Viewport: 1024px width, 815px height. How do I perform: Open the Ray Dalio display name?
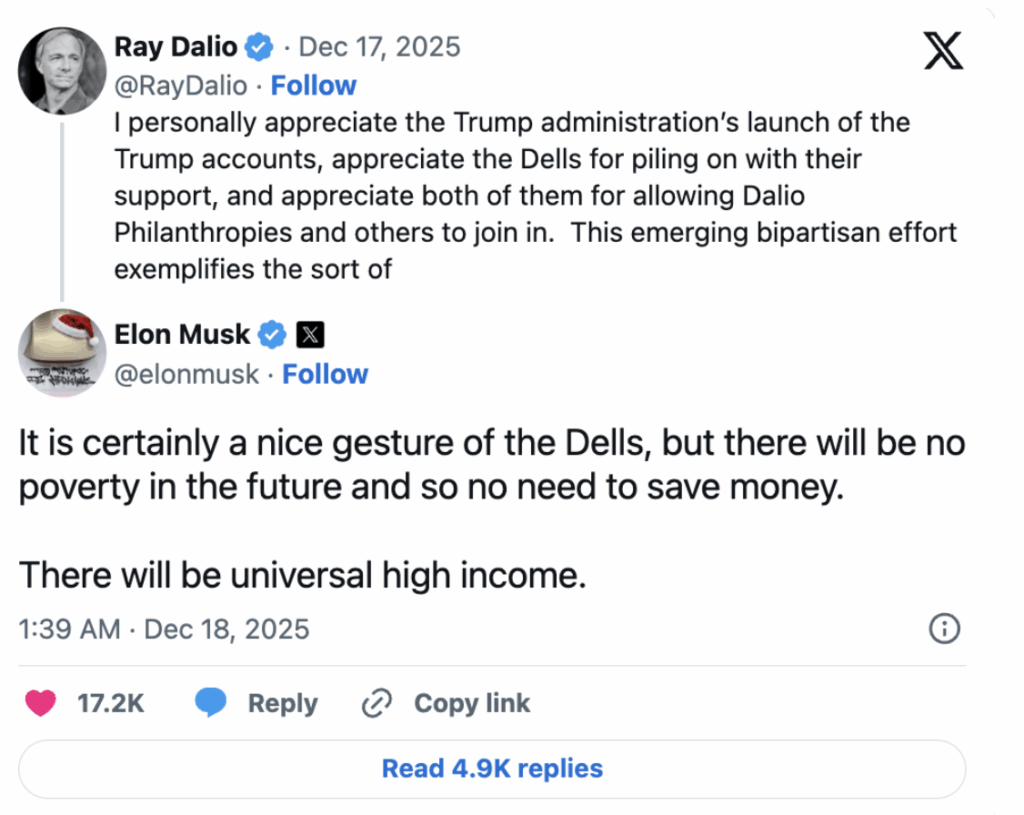(x=176, y=46)
